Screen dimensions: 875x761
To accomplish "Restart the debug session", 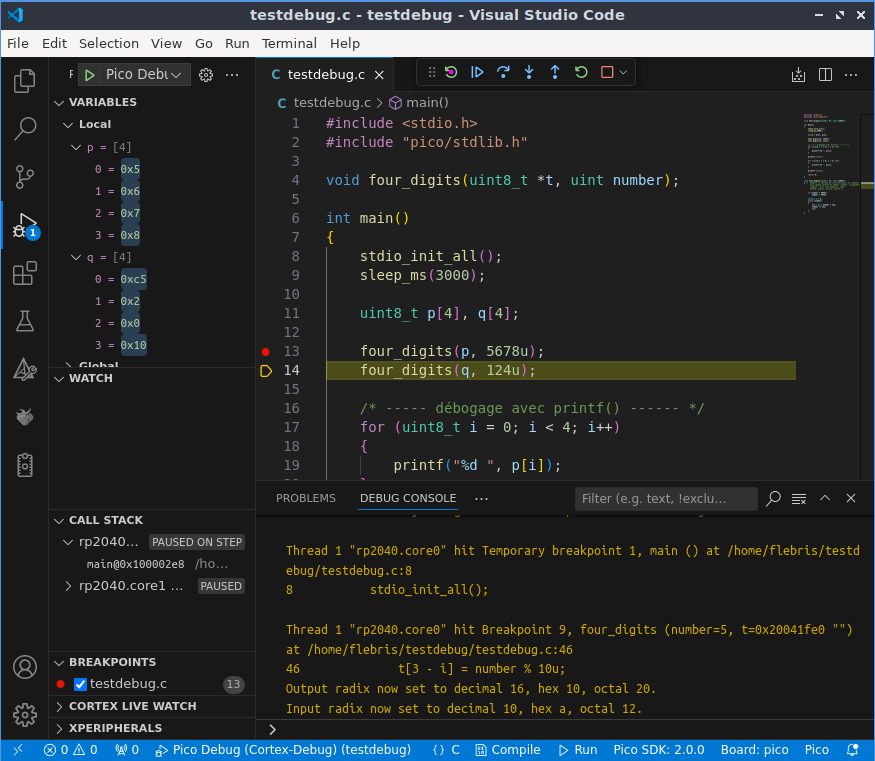I will click(581, 72).
